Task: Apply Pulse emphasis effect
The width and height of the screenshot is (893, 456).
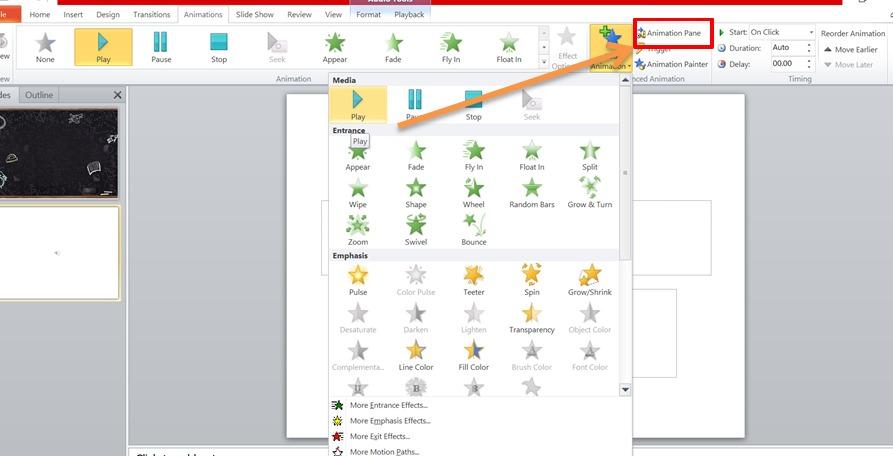Action: click(358, 280)
